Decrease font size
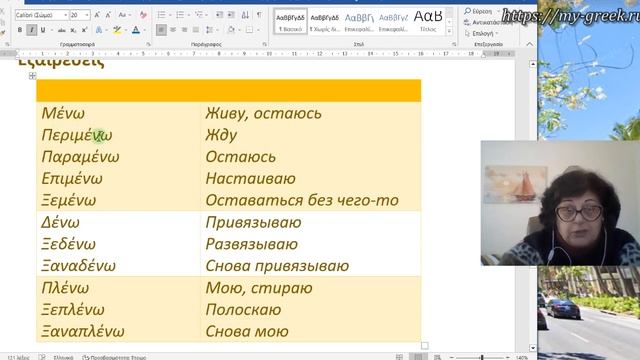 click(x=108, y=15)
